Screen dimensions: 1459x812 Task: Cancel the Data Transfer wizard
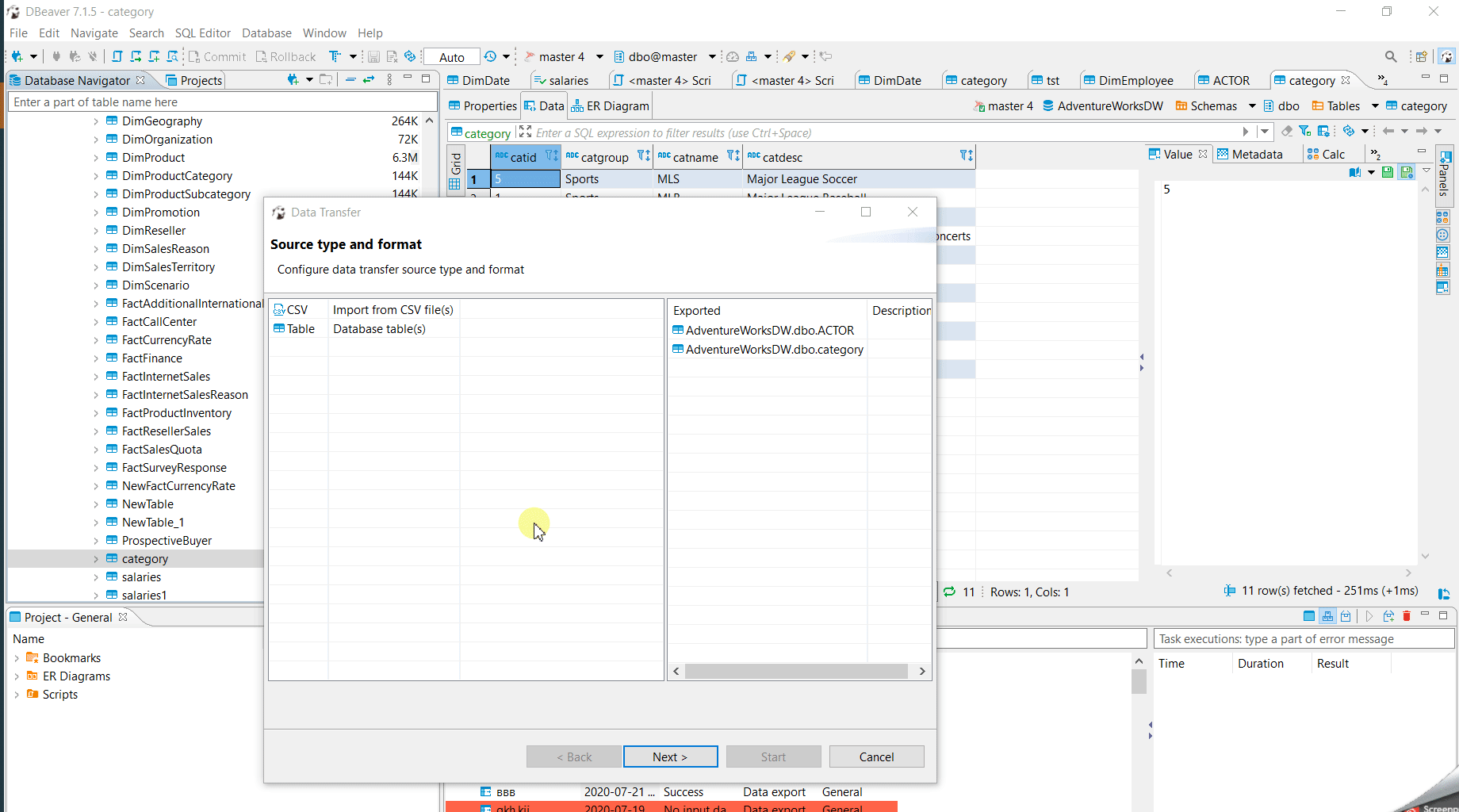[876, 756]
